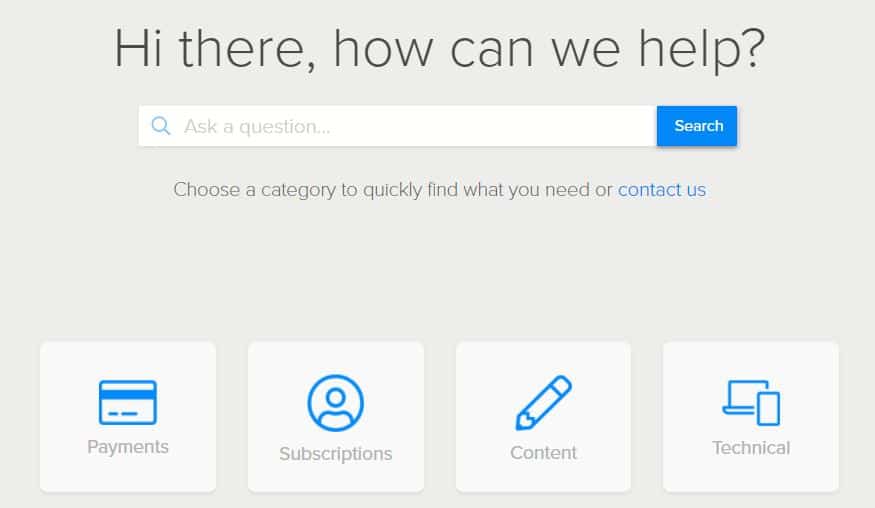Select the Technical category label
The width and height of the screenshot is (875, 508).
point(751,448)
